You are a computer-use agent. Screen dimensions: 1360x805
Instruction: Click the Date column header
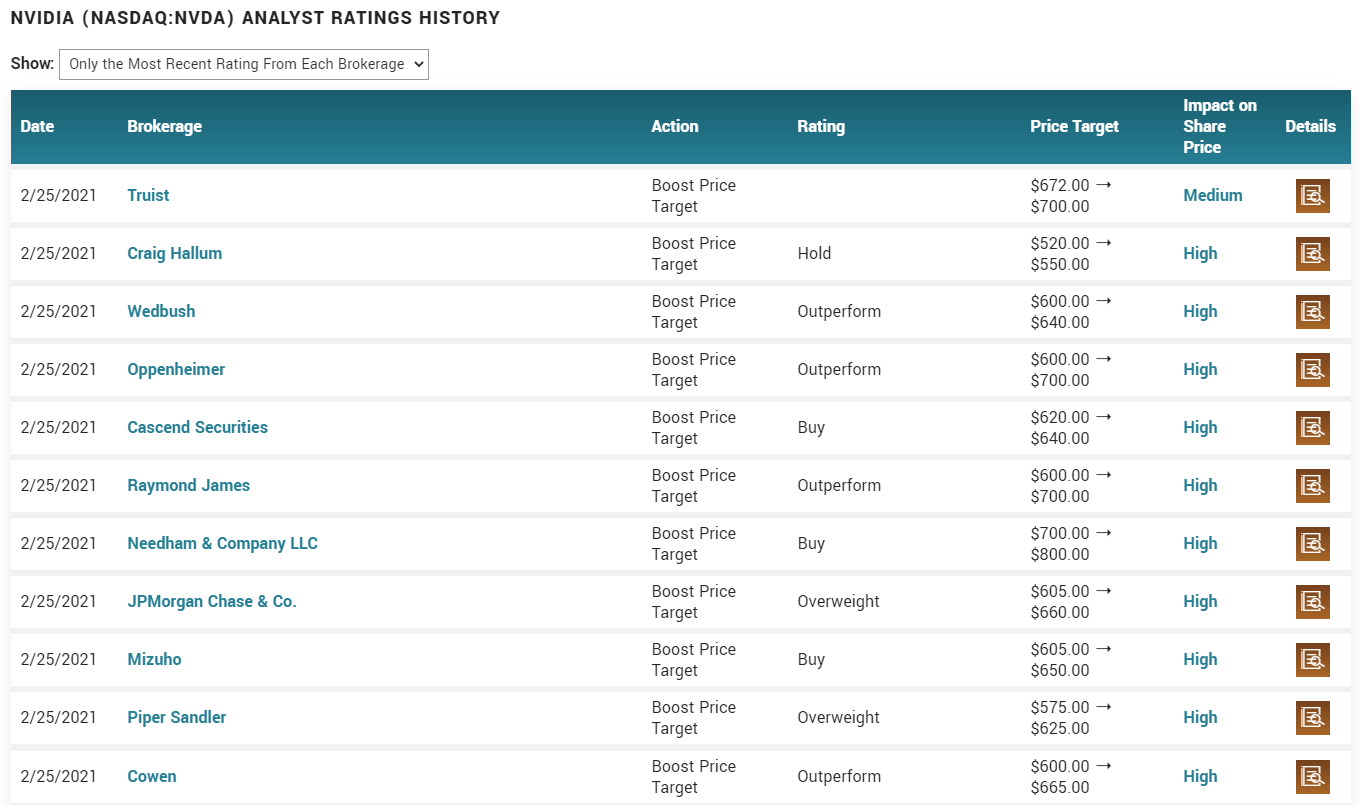point(37,126)
